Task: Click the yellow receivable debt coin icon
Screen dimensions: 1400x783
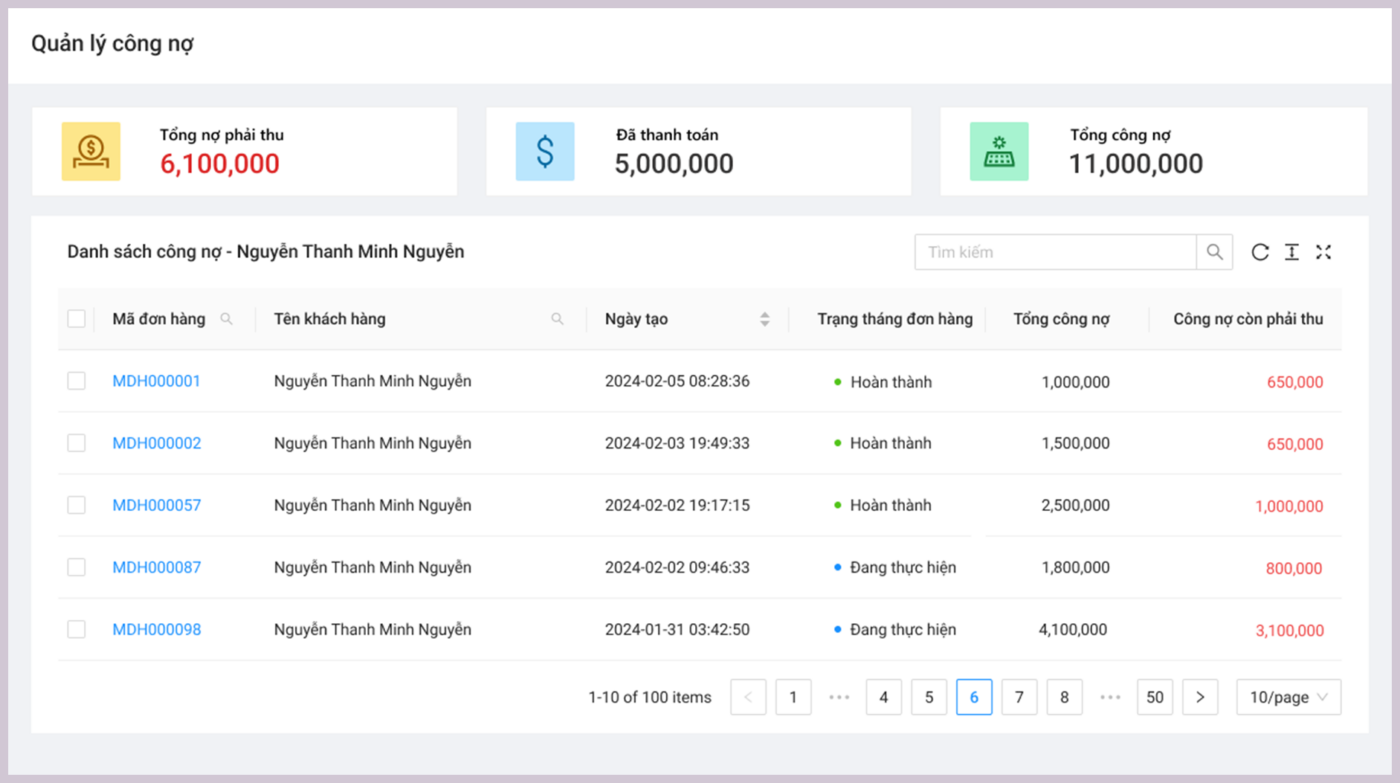Action: click(x=91, y=152)
